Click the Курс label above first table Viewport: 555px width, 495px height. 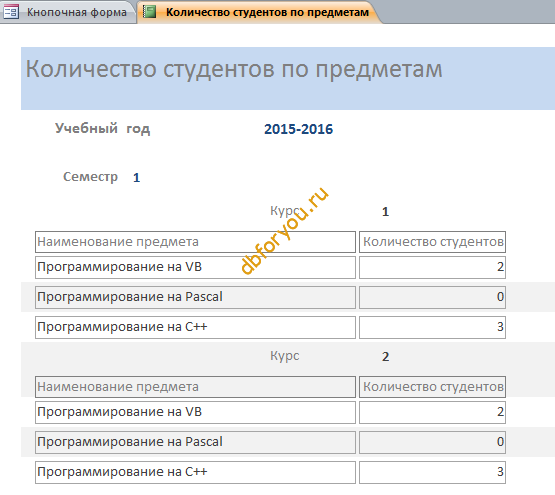click(285, 211)
